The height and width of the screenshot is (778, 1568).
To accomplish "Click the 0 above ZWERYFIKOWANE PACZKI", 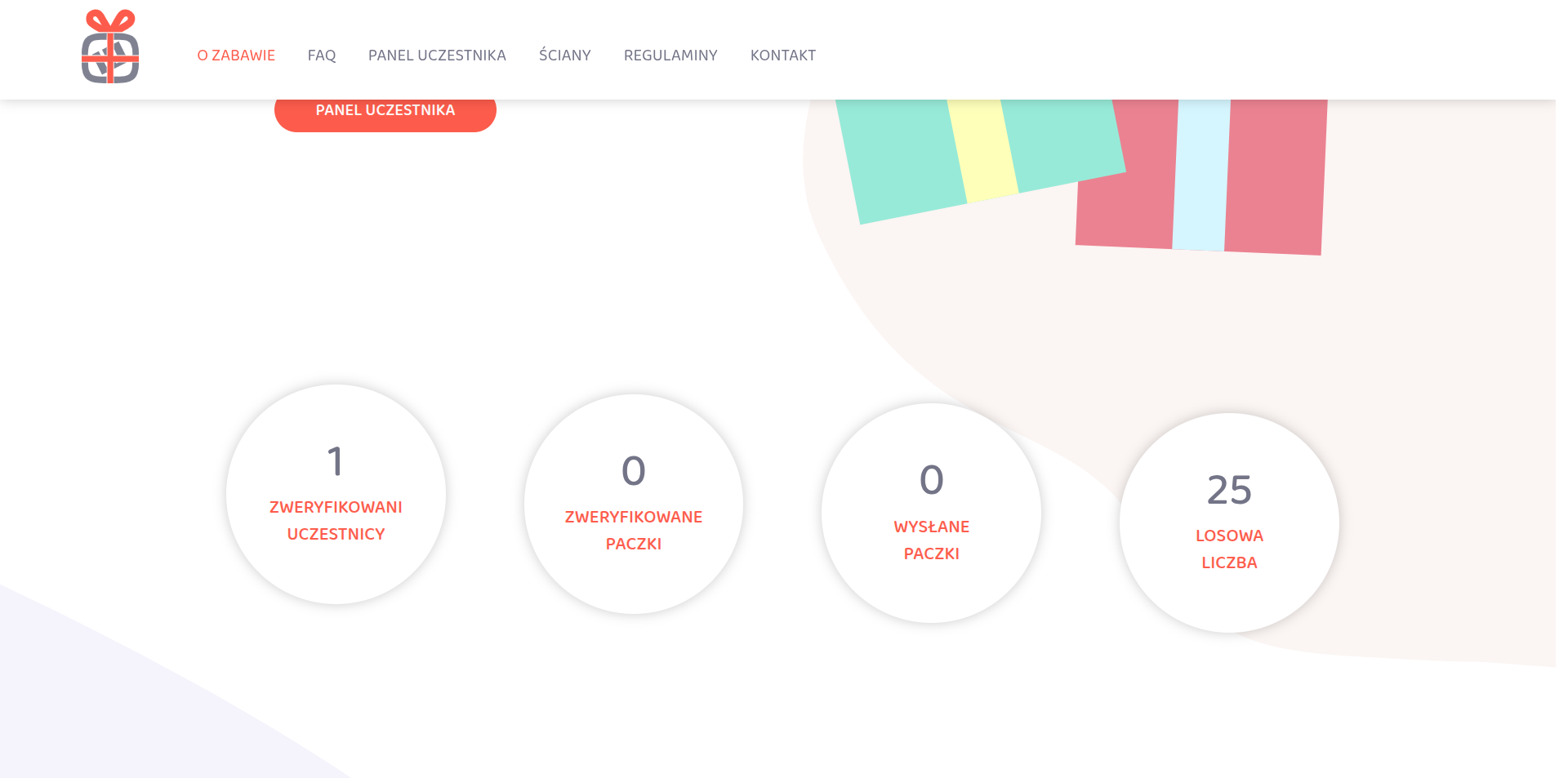I will (634, 471).
